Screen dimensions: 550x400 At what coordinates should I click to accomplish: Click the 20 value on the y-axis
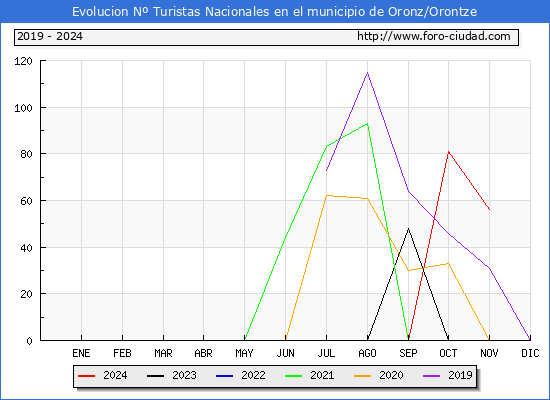point(26,294)
